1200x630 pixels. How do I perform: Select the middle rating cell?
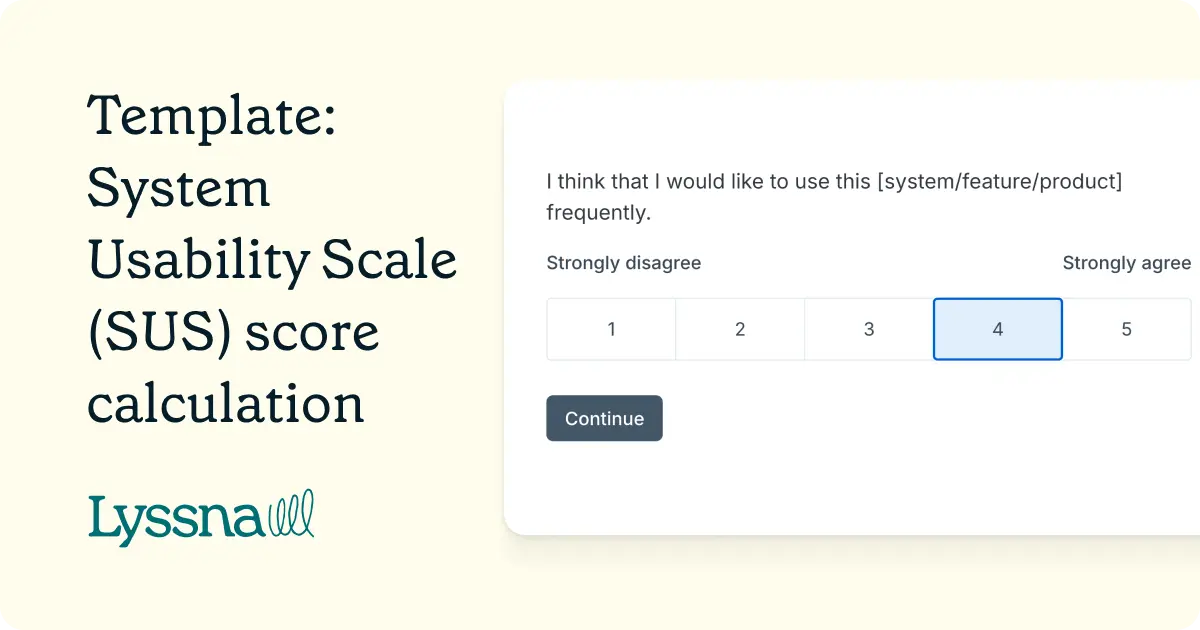coord(868,328)
